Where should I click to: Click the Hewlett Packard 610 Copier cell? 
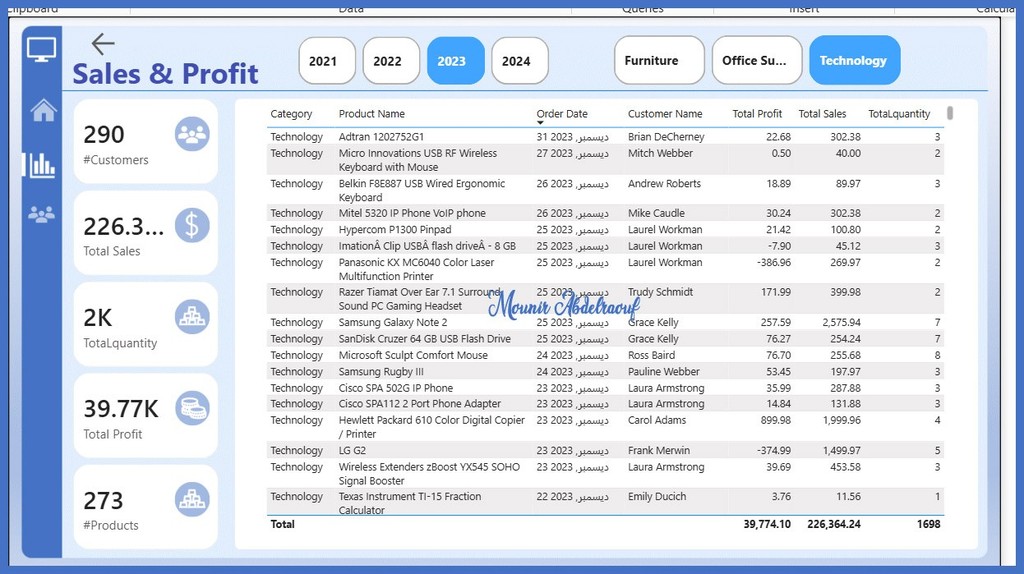click(432, 426)
